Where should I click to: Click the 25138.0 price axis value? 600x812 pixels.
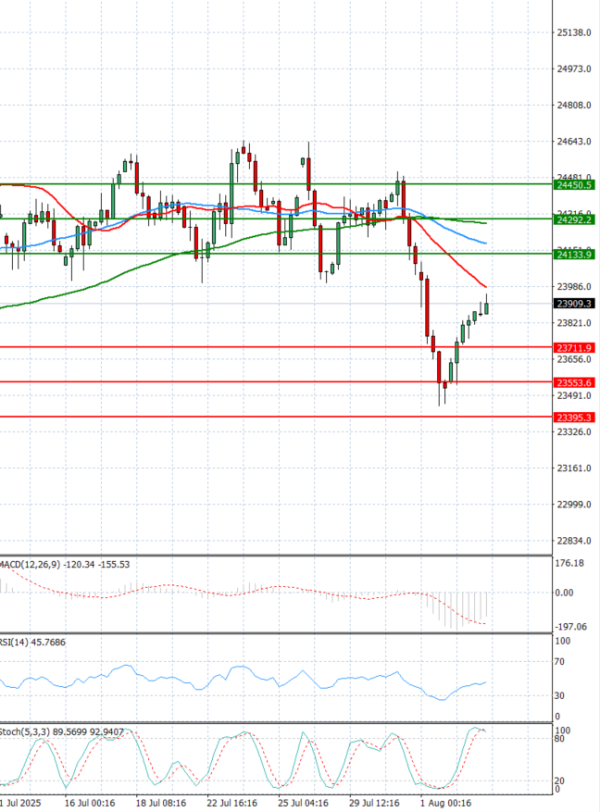574,33
